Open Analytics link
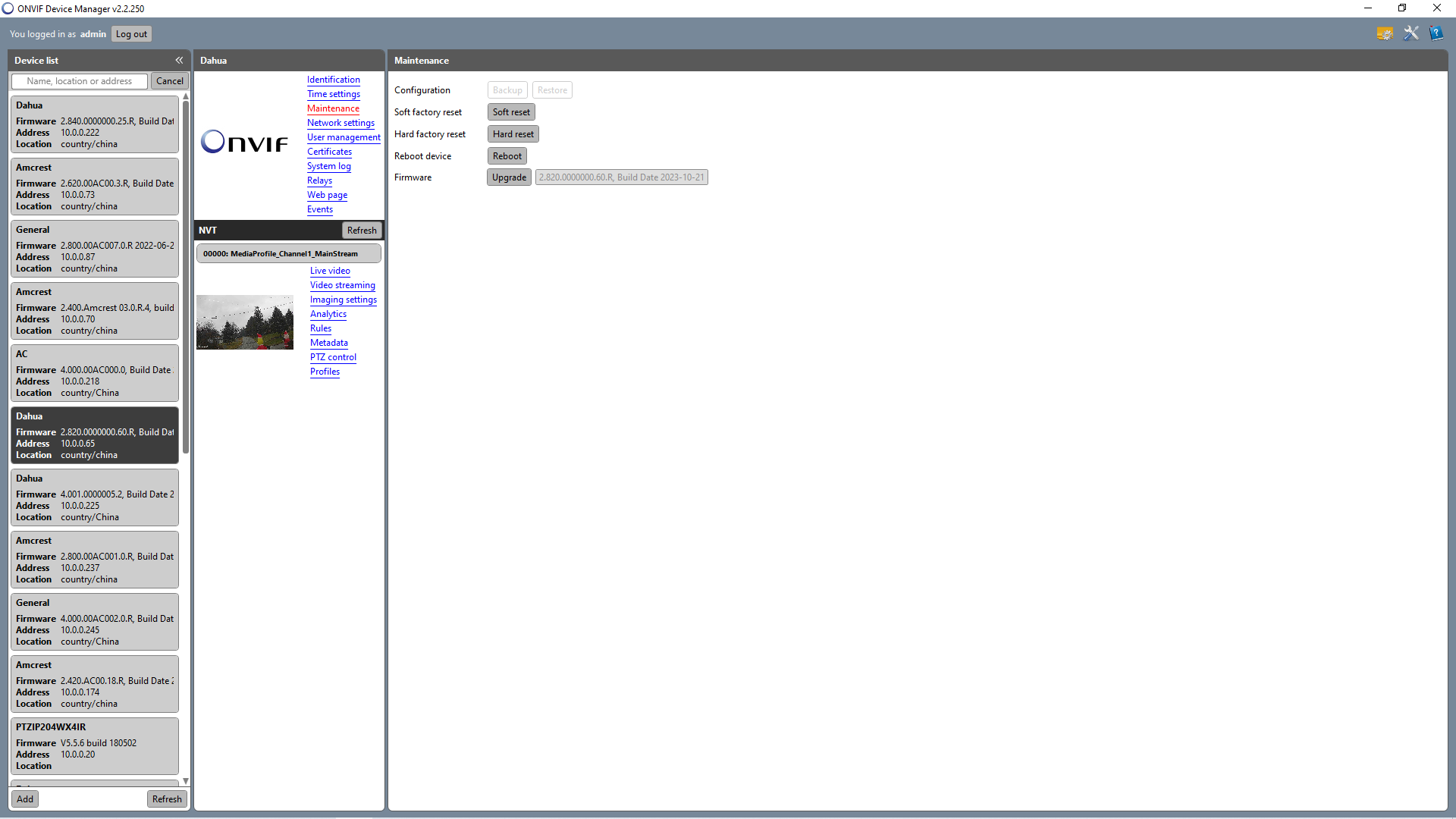This screenshot has height=819, width=1456. click(328, 314)
